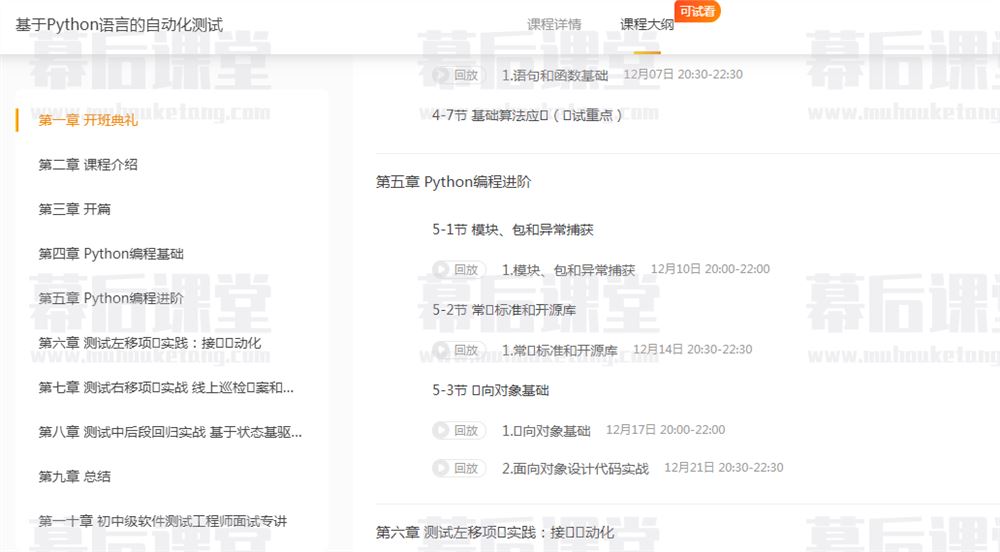Open sidebar item 第五章 Python编程进阶

111,298
